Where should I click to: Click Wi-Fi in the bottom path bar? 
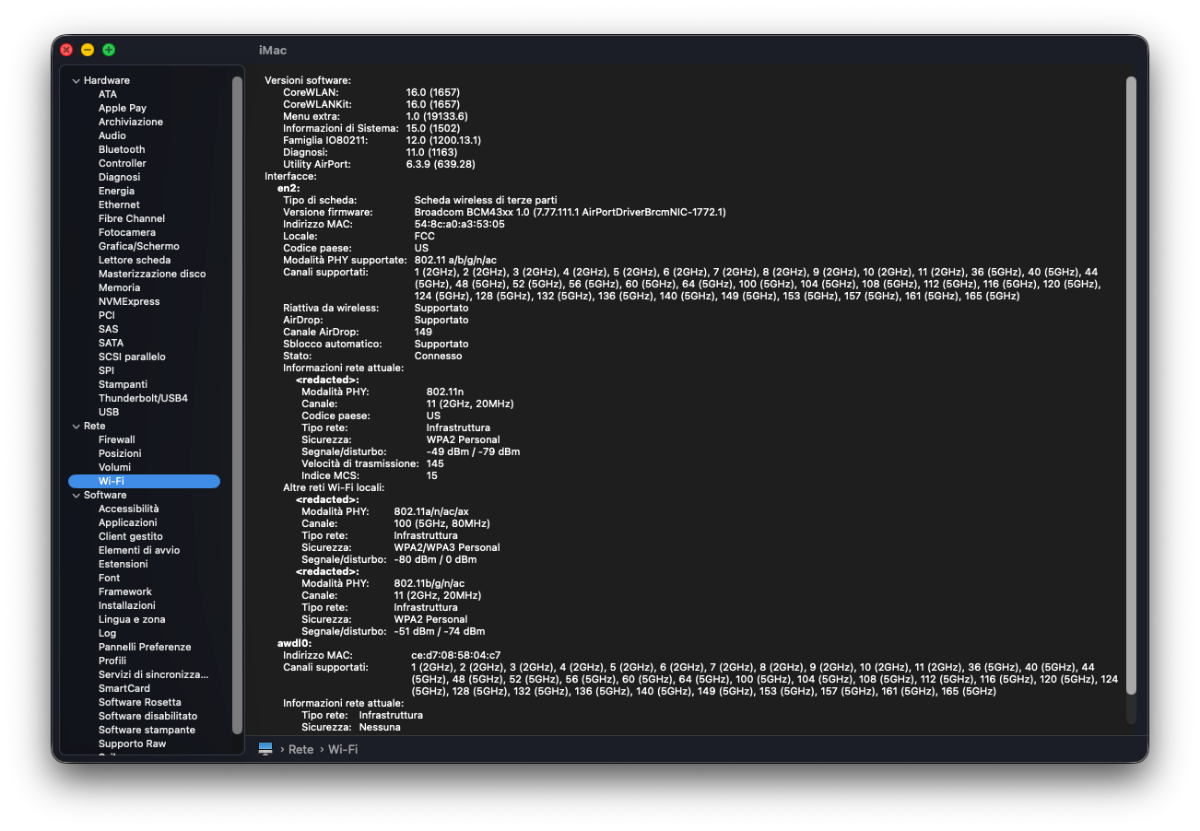343,749
